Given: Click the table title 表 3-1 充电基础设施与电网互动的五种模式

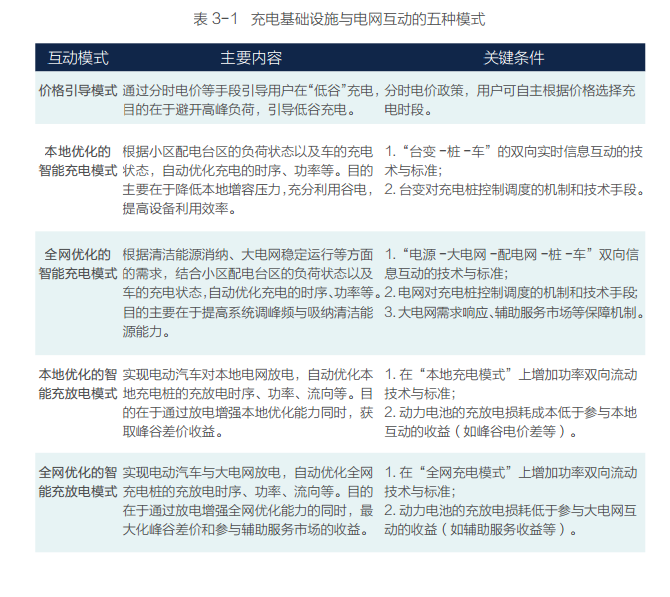Looking at the screenshot, I should pos(336,19).
